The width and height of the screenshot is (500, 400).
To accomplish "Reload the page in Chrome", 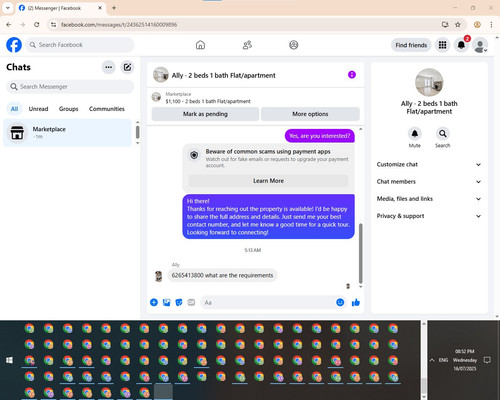I will (37, 25).
